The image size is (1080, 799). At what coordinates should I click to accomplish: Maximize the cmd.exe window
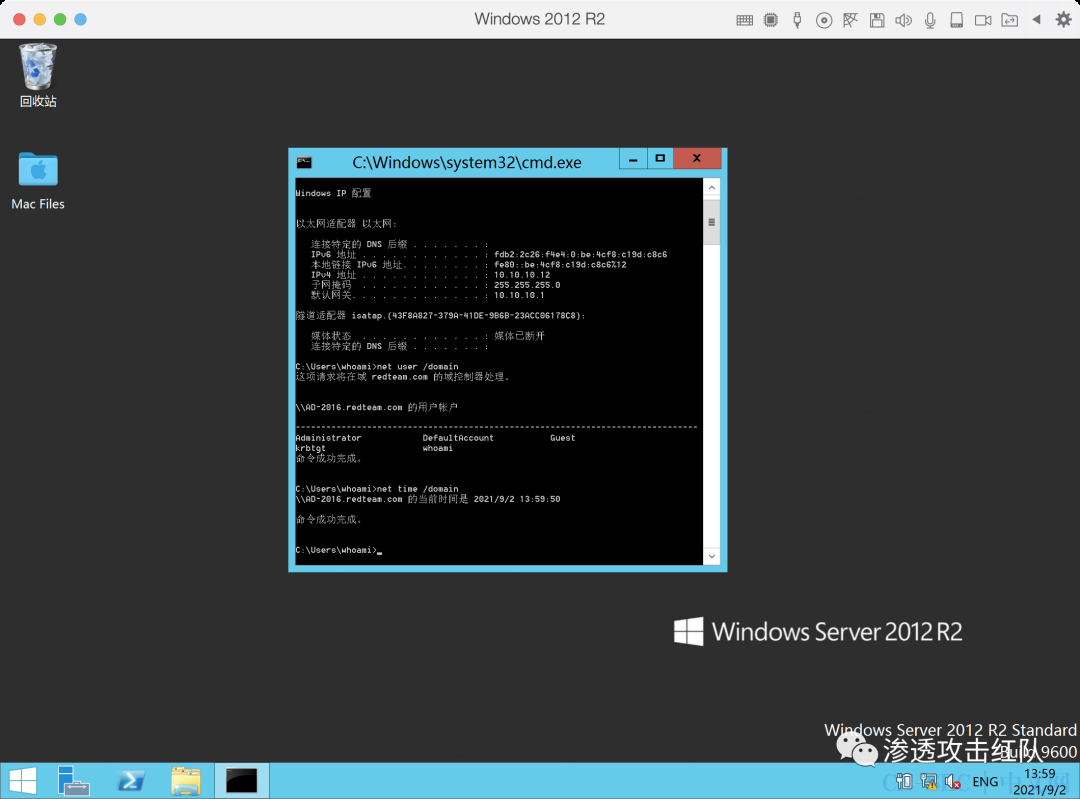coord(660,159)
